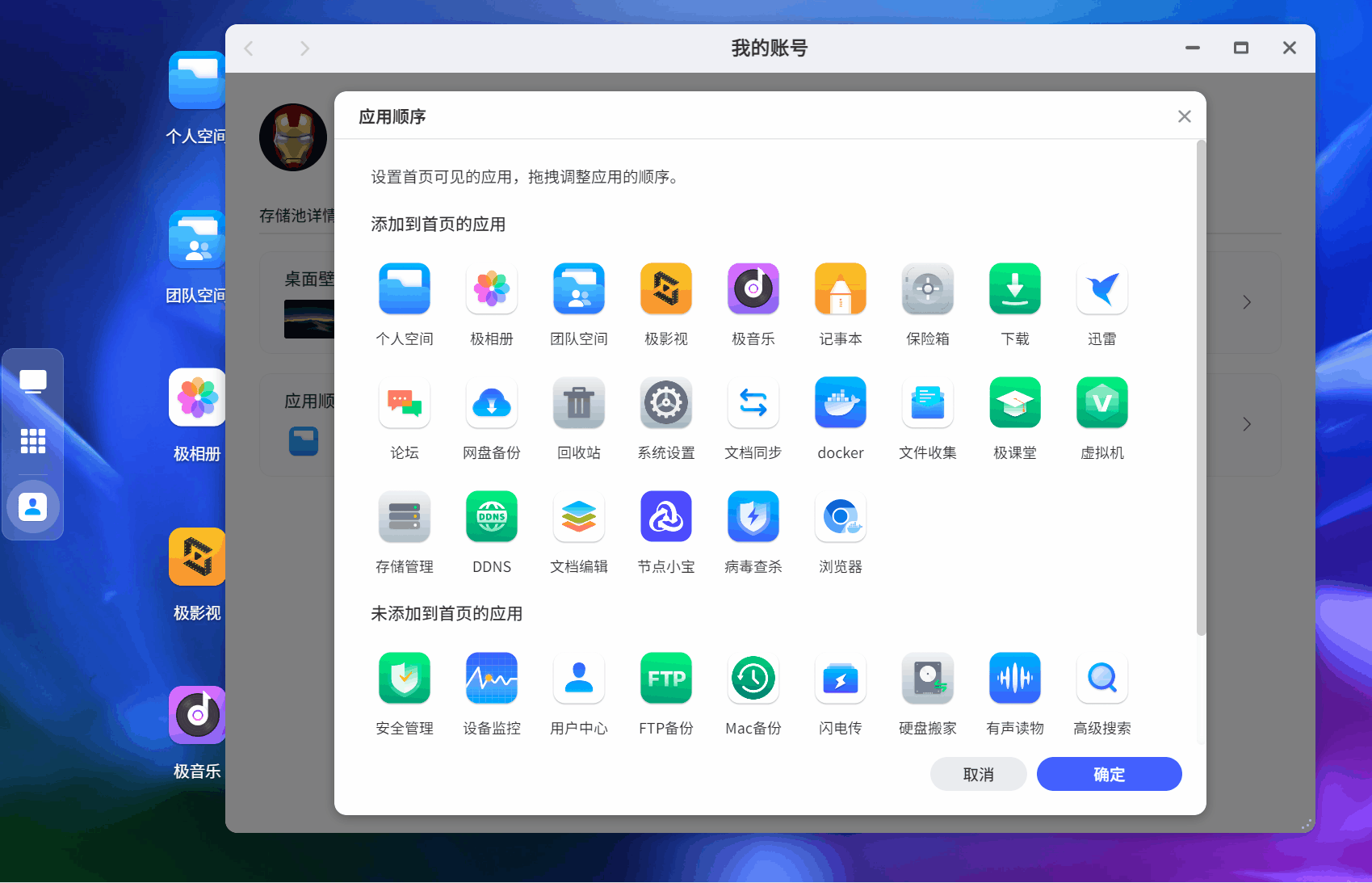This screenshot has width=1372, height=883.
Task: Click the 保险箱 safe icon
Action: click(x=928, y=288)
